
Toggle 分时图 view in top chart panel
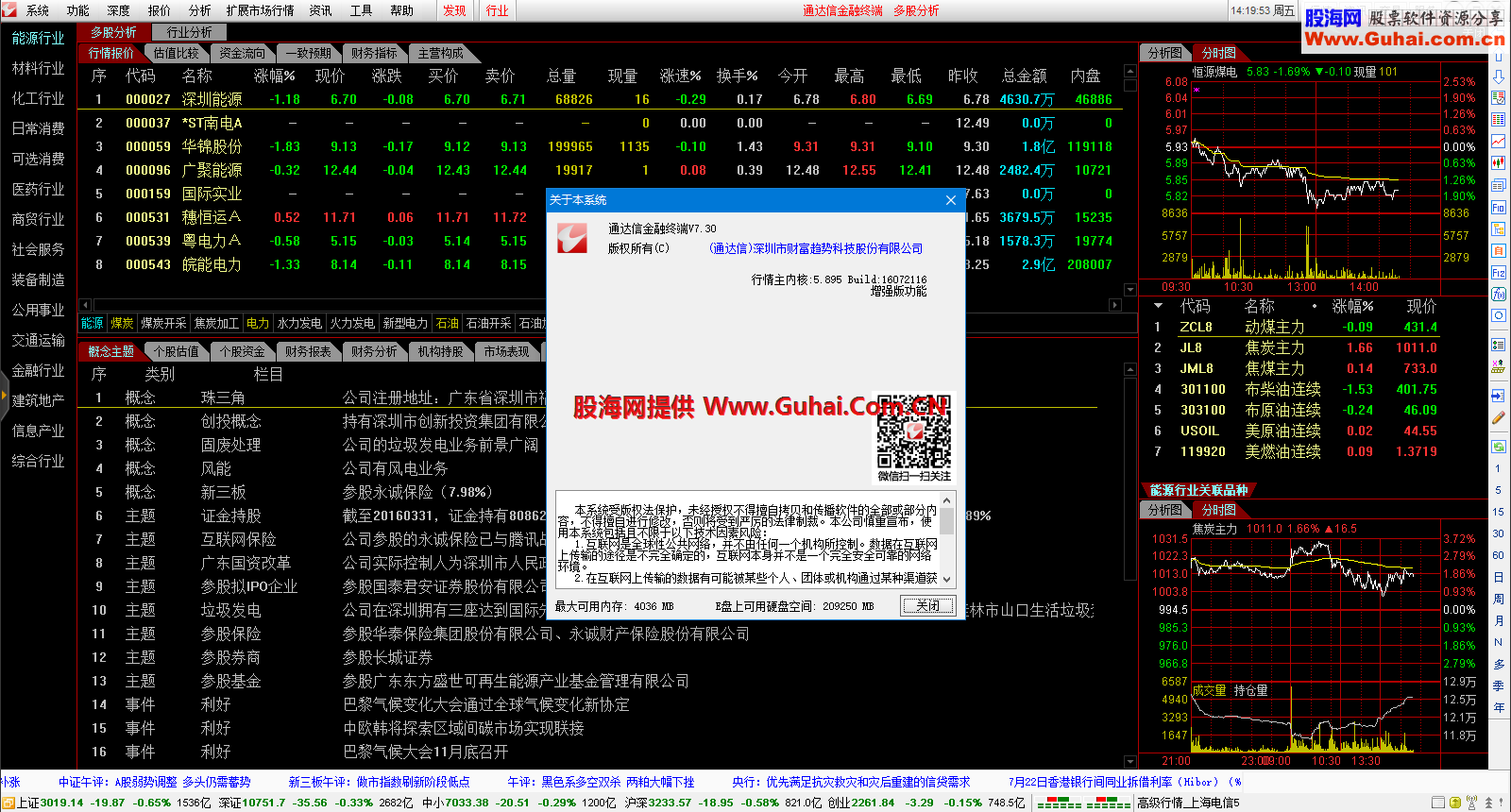click(1218, 53)
